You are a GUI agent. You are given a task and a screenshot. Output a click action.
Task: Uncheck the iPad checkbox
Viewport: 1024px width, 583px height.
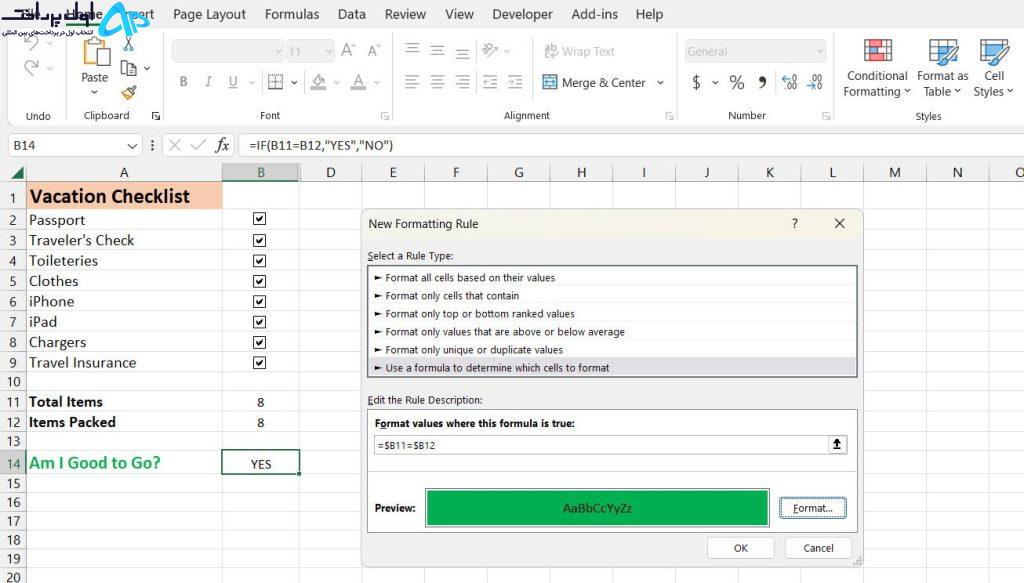pyautogui.click(x=259, y=322)
